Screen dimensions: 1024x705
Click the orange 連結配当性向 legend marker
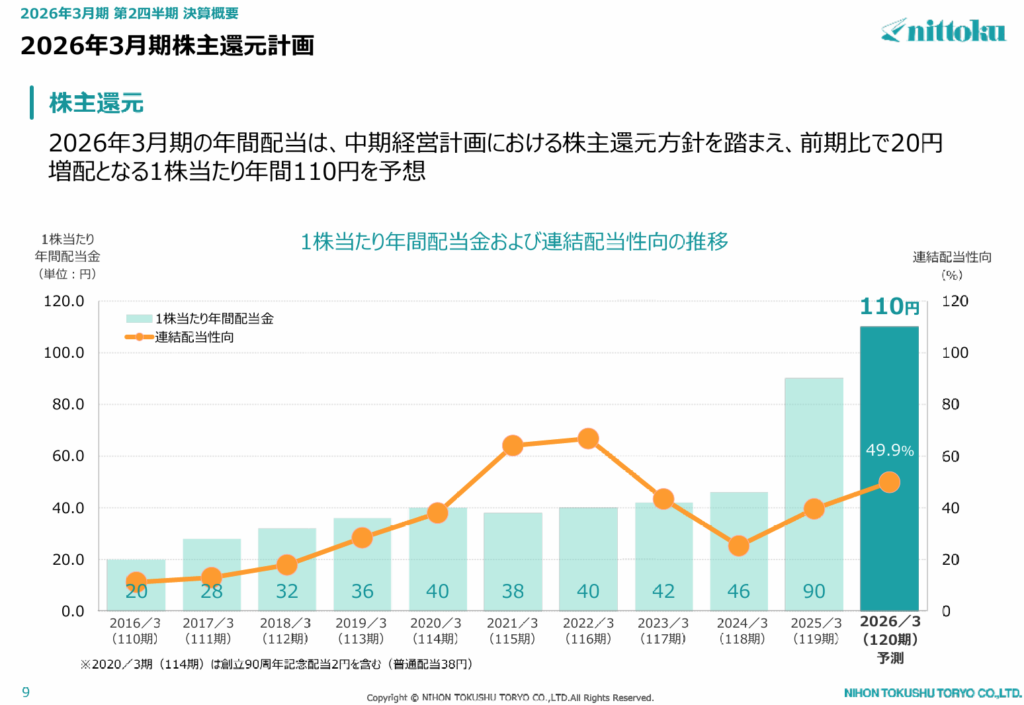click(x=139, y=337)
